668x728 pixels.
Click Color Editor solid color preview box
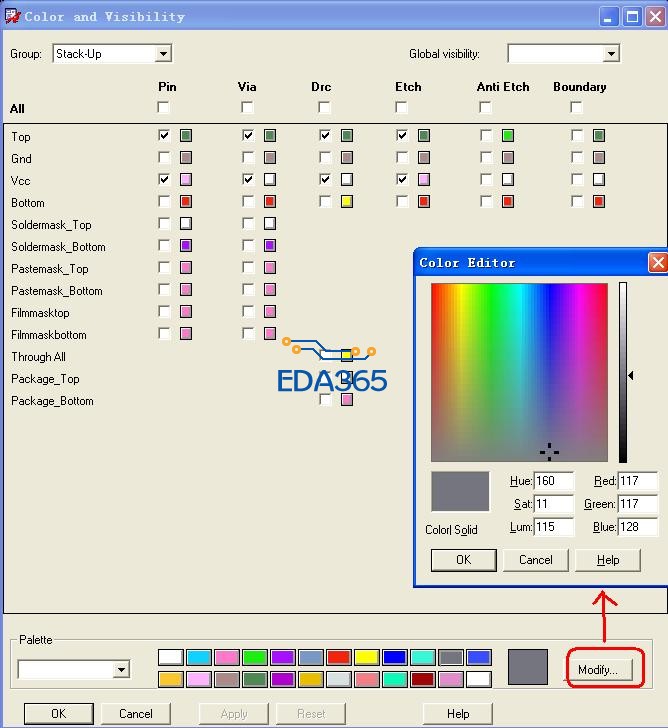460,491
